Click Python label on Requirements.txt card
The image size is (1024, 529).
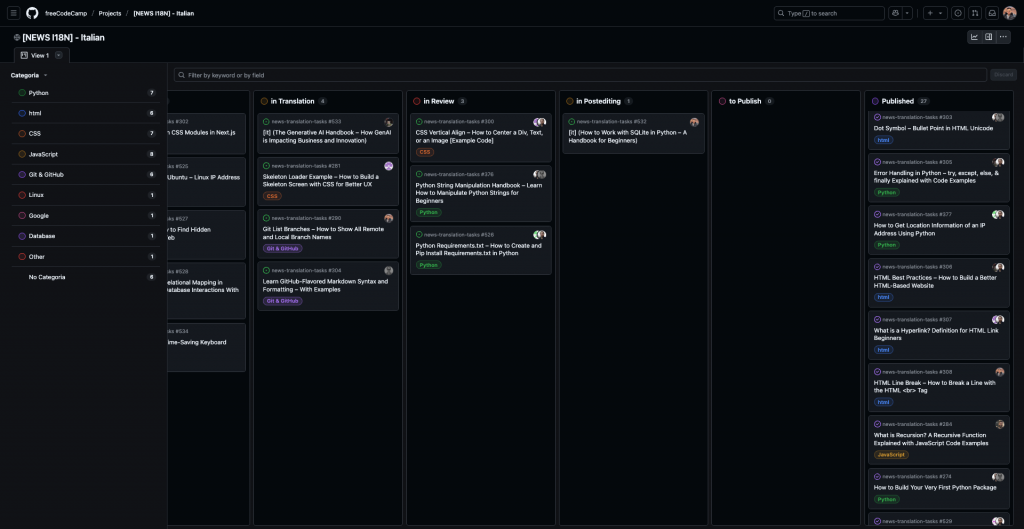pos(428,265)
